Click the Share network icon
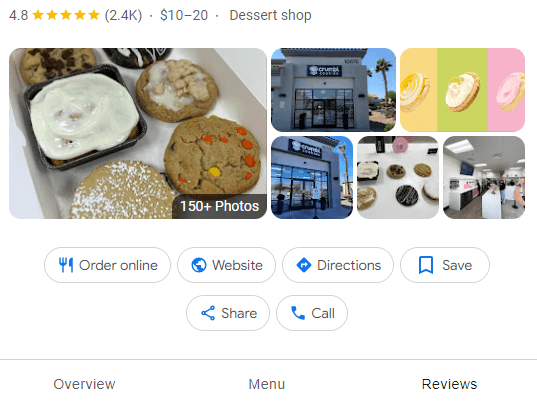 coord(208,313)
